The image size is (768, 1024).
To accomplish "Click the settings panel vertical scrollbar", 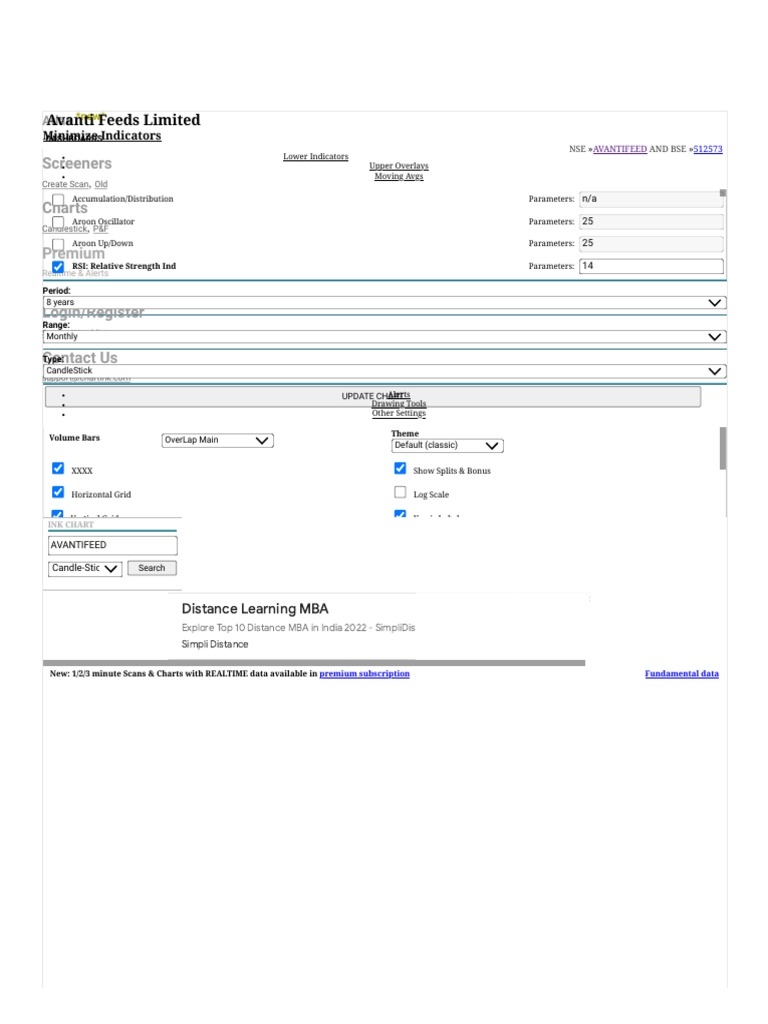I will [x=723, y=448].
